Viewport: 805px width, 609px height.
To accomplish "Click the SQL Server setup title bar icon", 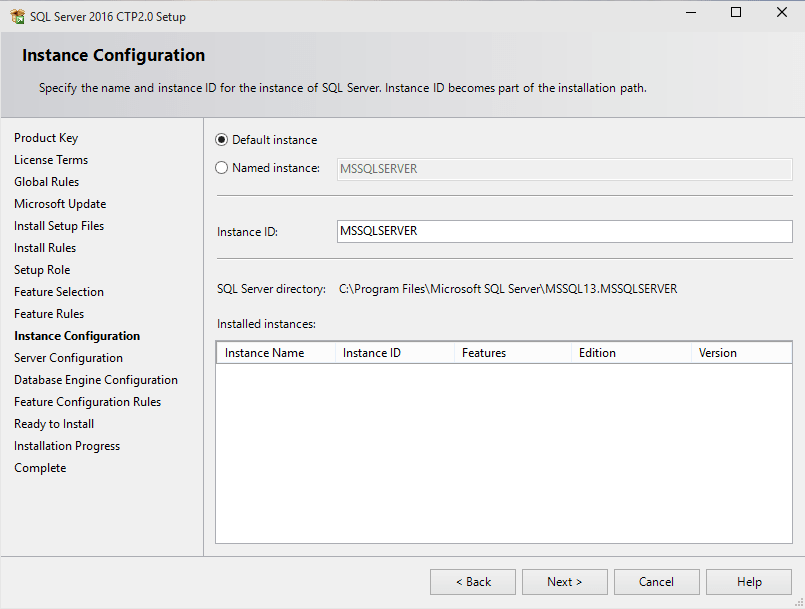I will 17,16.
